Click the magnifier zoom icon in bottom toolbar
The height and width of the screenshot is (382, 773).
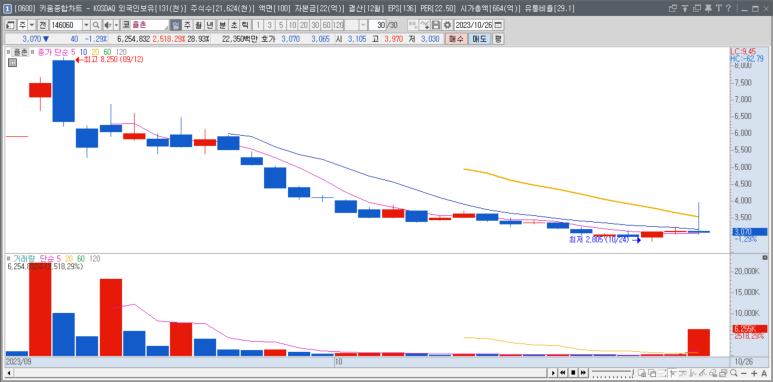pyautogui.click(x=734, y=373)
